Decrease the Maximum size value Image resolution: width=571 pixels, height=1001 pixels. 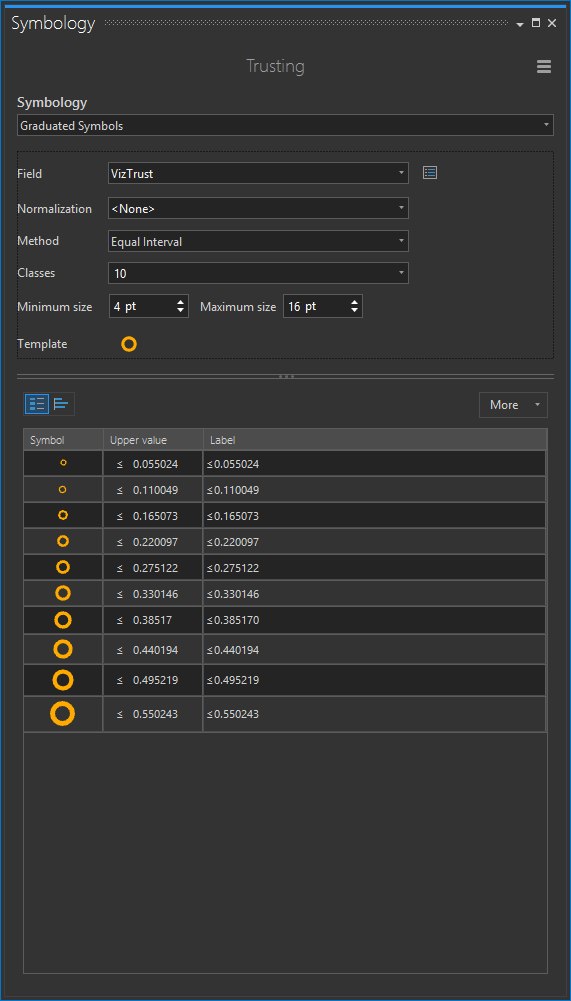pos(355,311)
